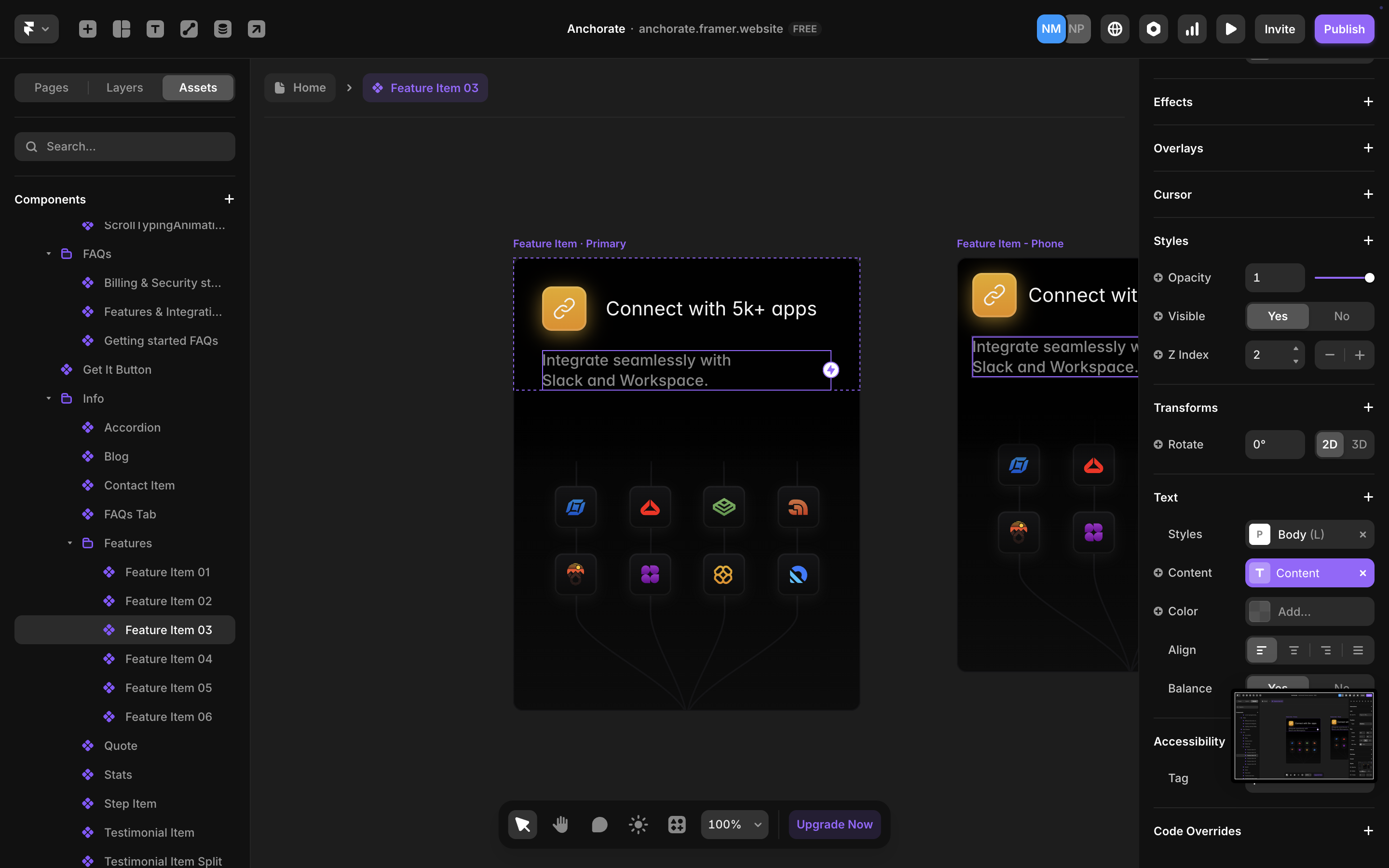Collapse the FAQs folder
Image resolution: width=1389 pixels, height=868 pixels.
click(x=49, y=254)
